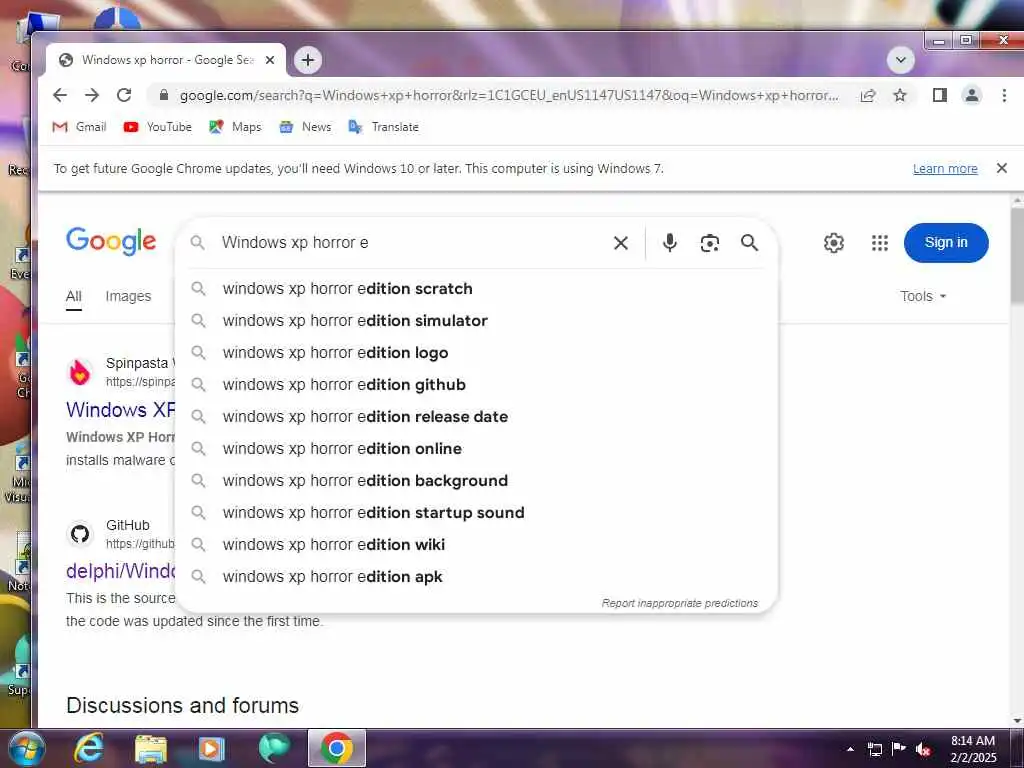Image resolution: width=1024 pixels, height=768 pixels.
Task: Click the Sign in button
Action: click(946, 242)
